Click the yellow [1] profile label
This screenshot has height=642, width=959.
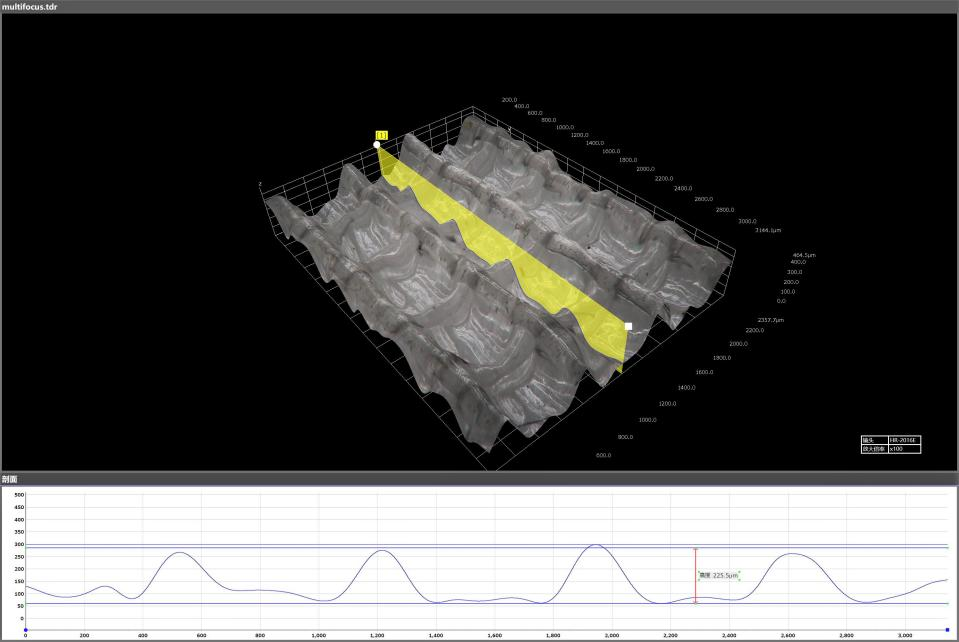click(381, 135)
